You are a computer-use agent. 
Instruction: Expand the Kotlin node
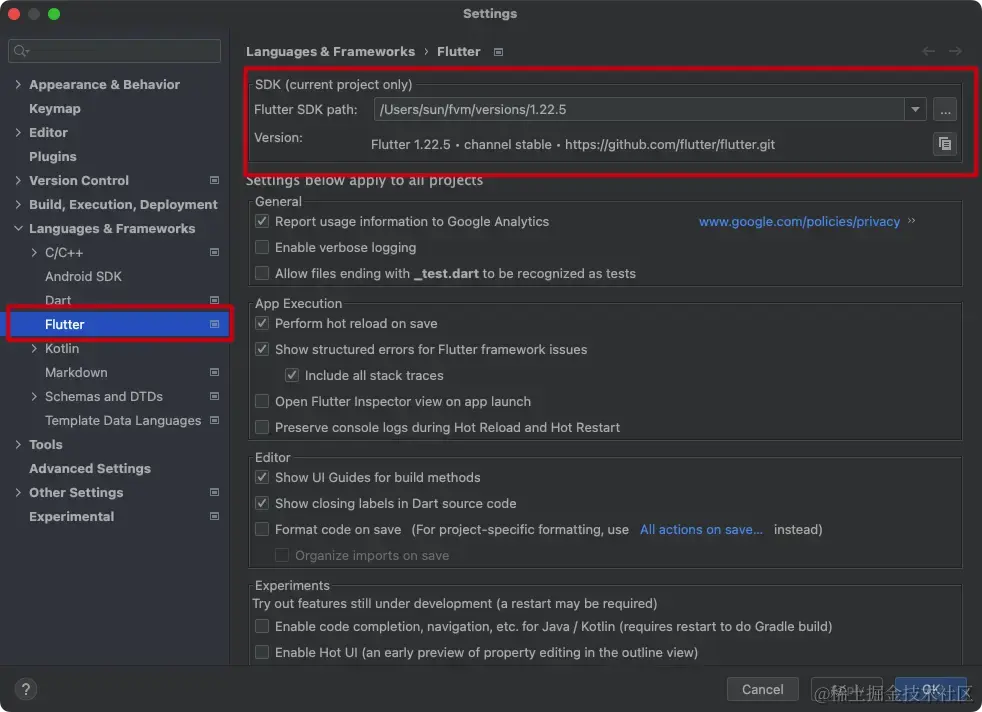[x=34, y=348]
